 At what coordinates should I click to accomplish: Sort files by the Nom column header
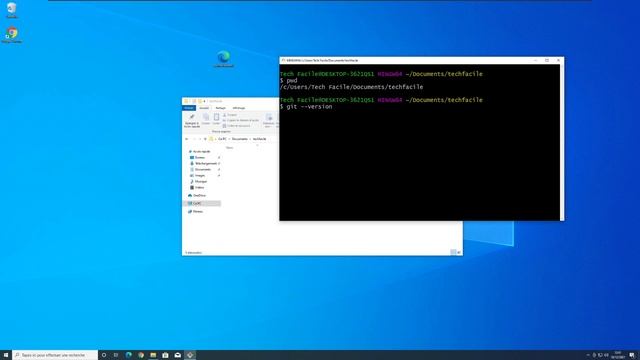point(229,148)
